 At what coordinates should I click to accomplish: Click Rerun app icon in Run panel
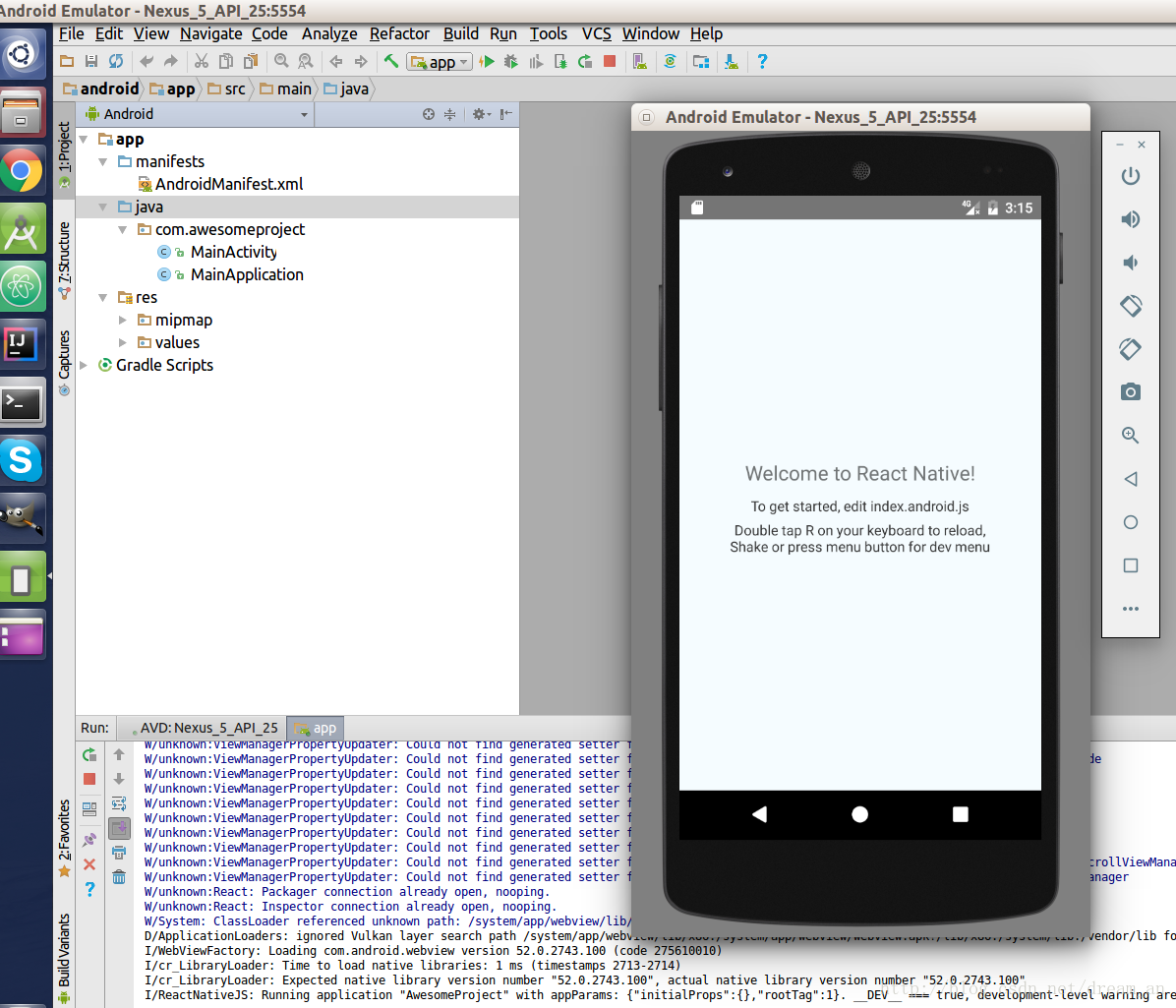coord(89,754)
